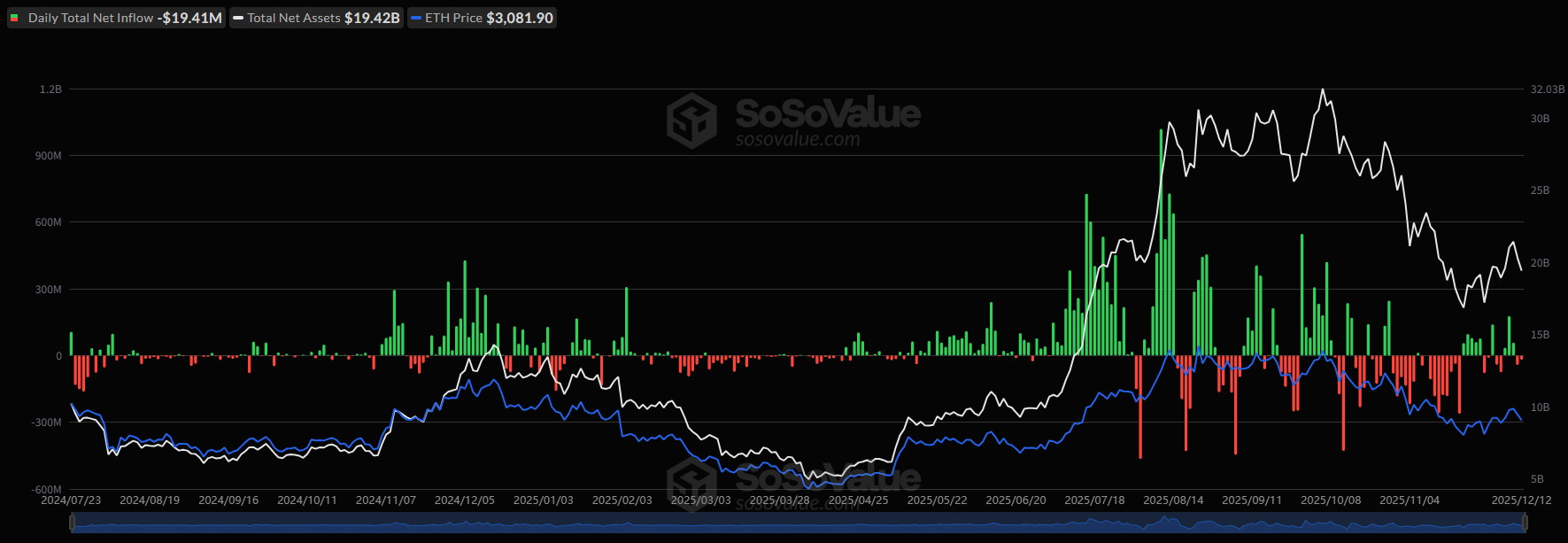Toggle the Total Net Assets legend series
1568x543 pixels.
[x=316, y=18]
